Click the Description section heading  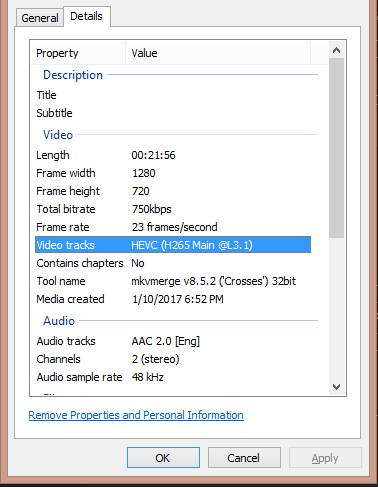point(73,75)
